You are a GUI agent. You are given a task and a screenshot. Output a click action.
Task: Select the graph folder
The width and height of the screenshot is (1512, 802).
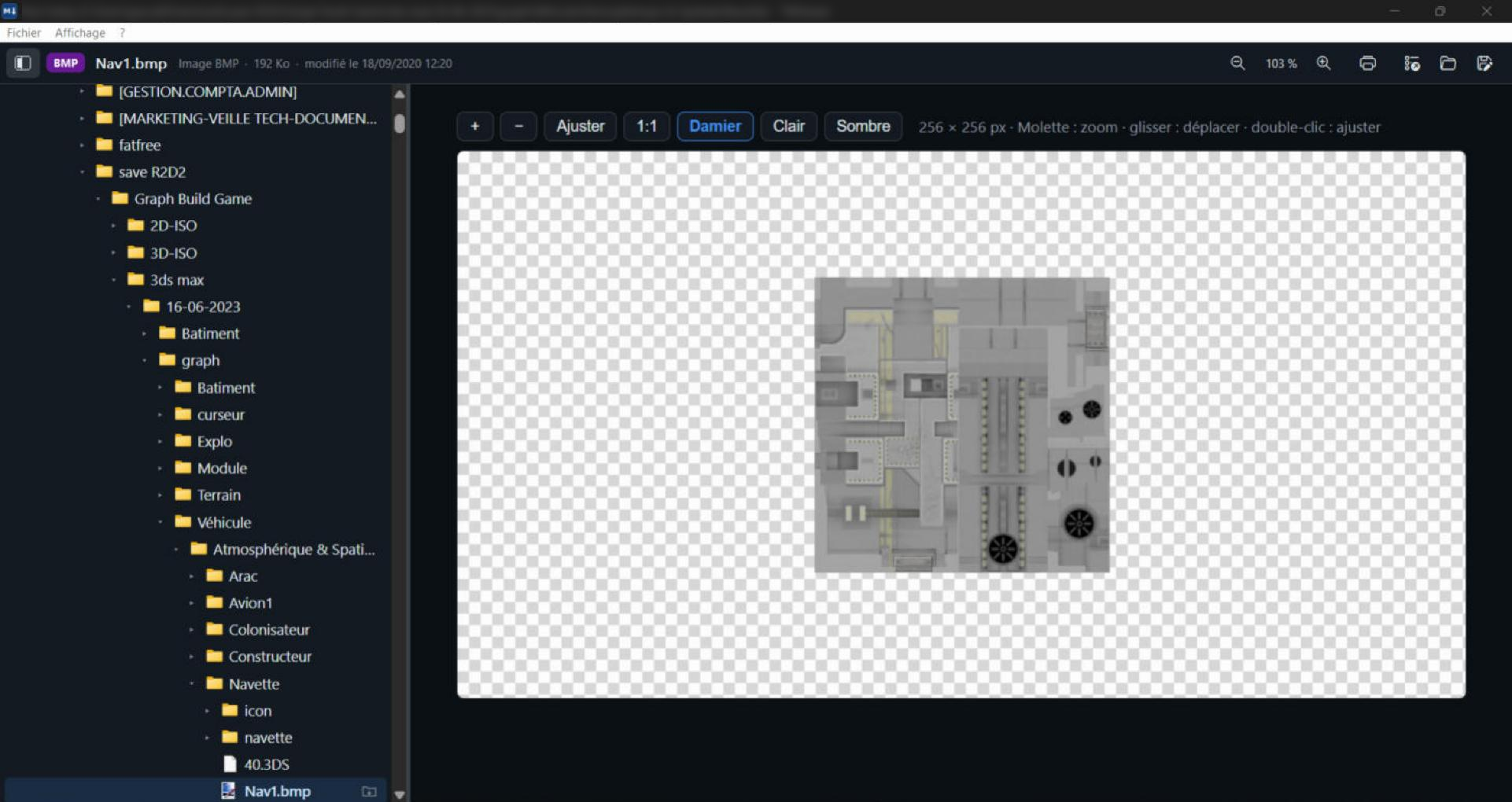(x=201, y=360)
